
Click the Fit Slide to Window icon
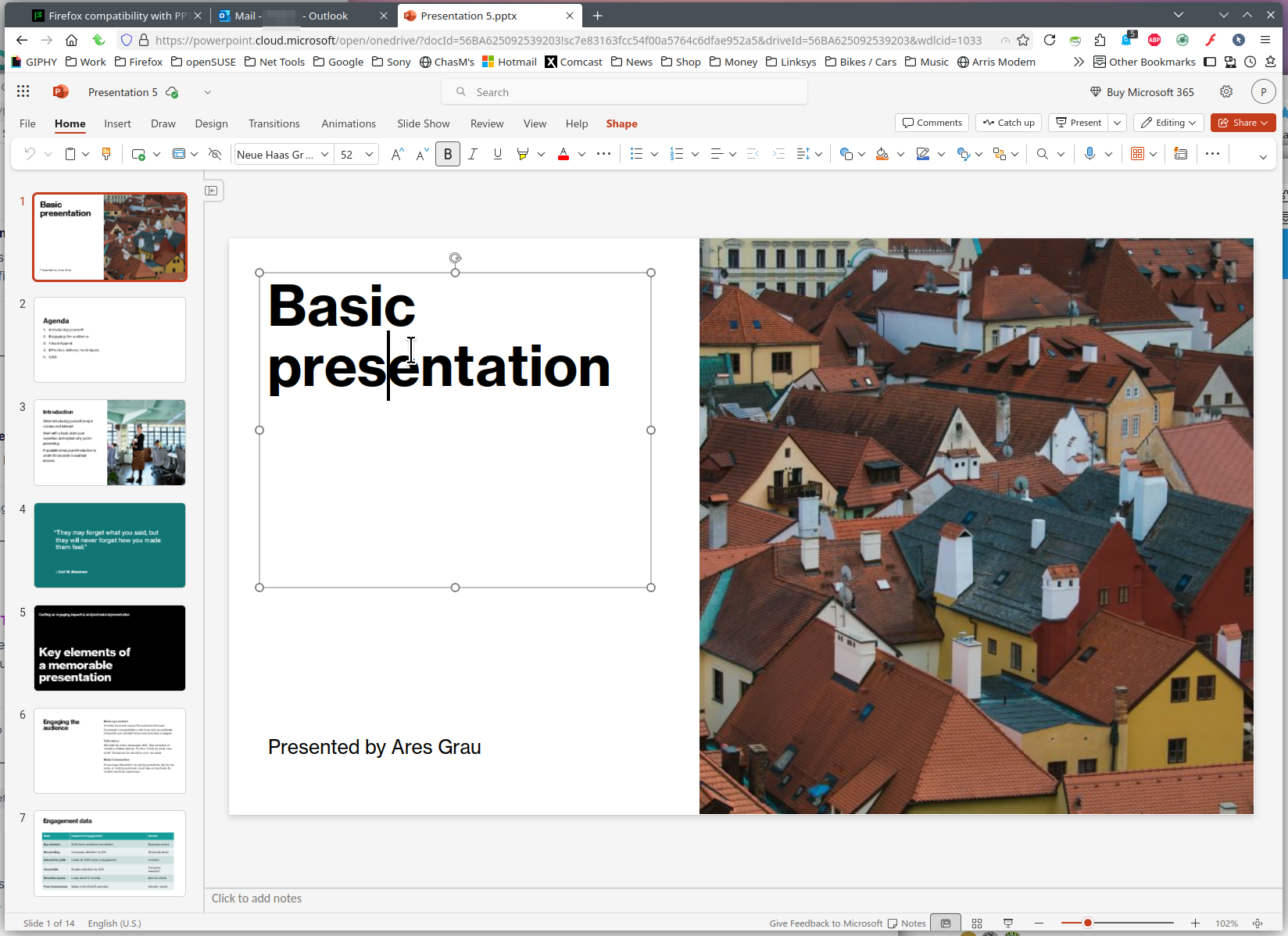pyautogui.click(x=1258, y=923)
